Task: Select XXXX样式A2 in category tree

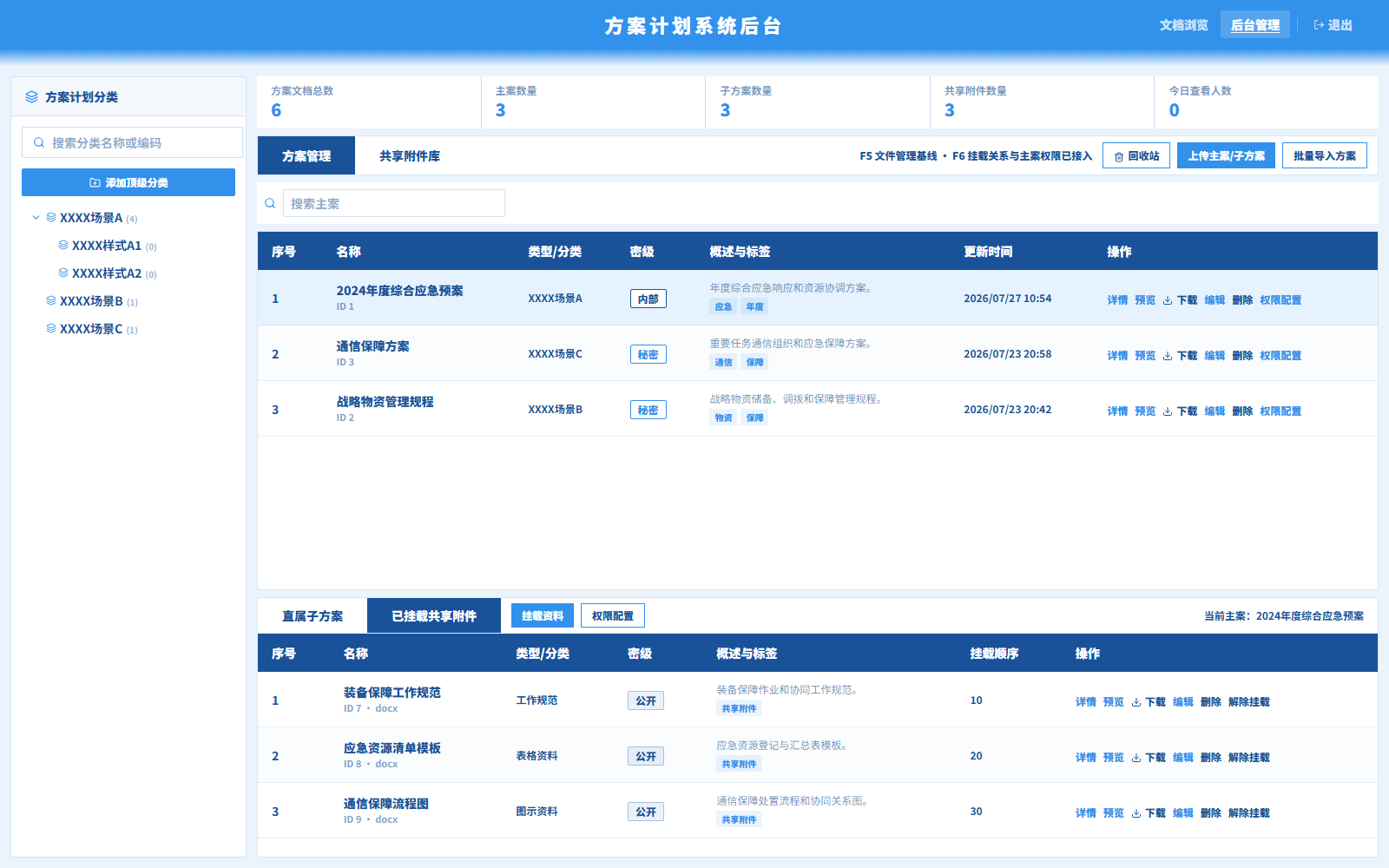Action: 107,273
